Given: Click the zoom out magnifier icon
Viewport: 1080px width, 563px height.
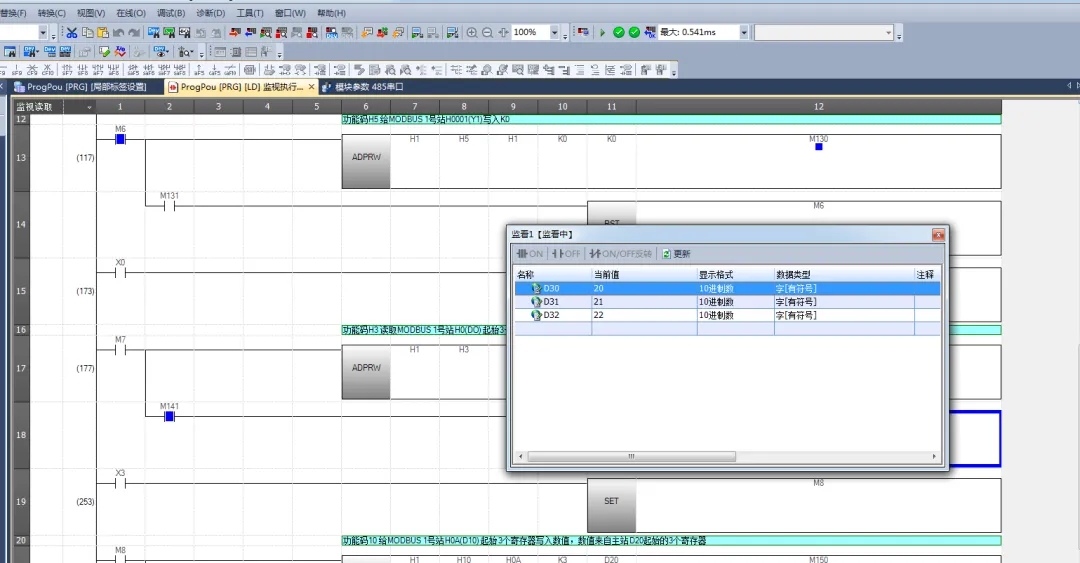Looking at the screenshot, I should [x=487, y=33].
